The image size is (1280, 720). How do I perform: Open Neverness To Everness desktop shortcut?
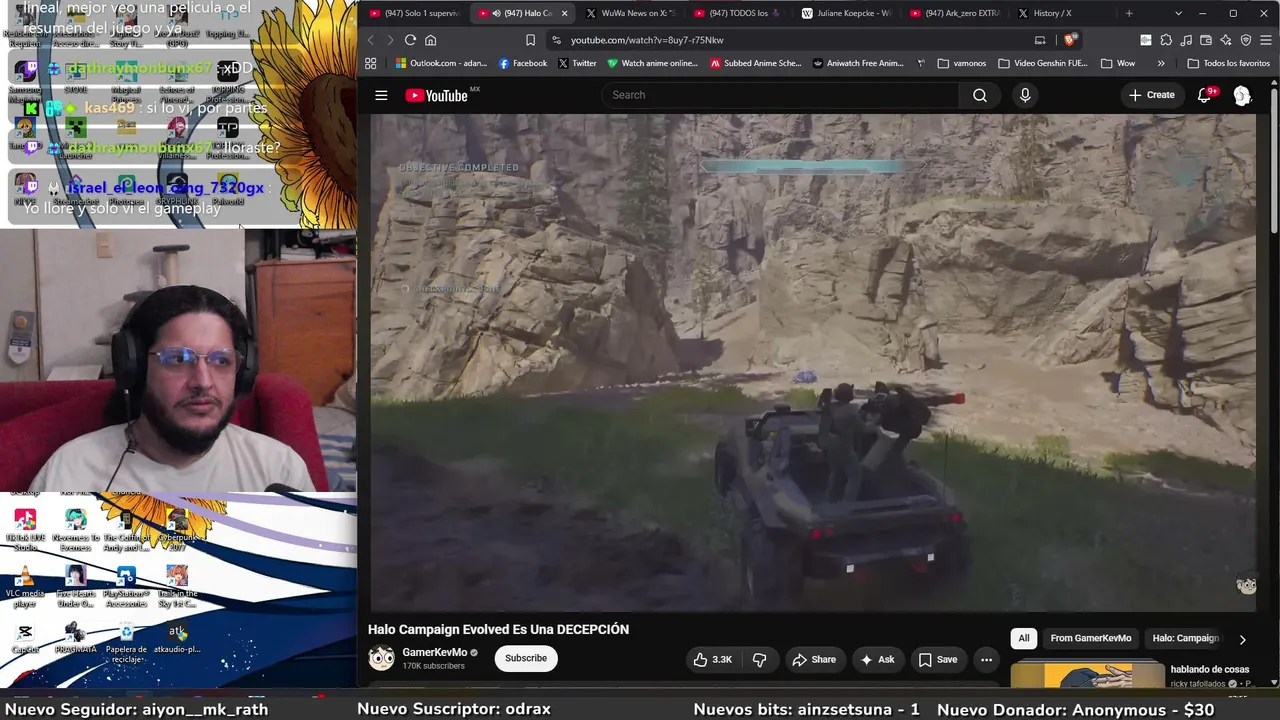click(x=75, y=529)
